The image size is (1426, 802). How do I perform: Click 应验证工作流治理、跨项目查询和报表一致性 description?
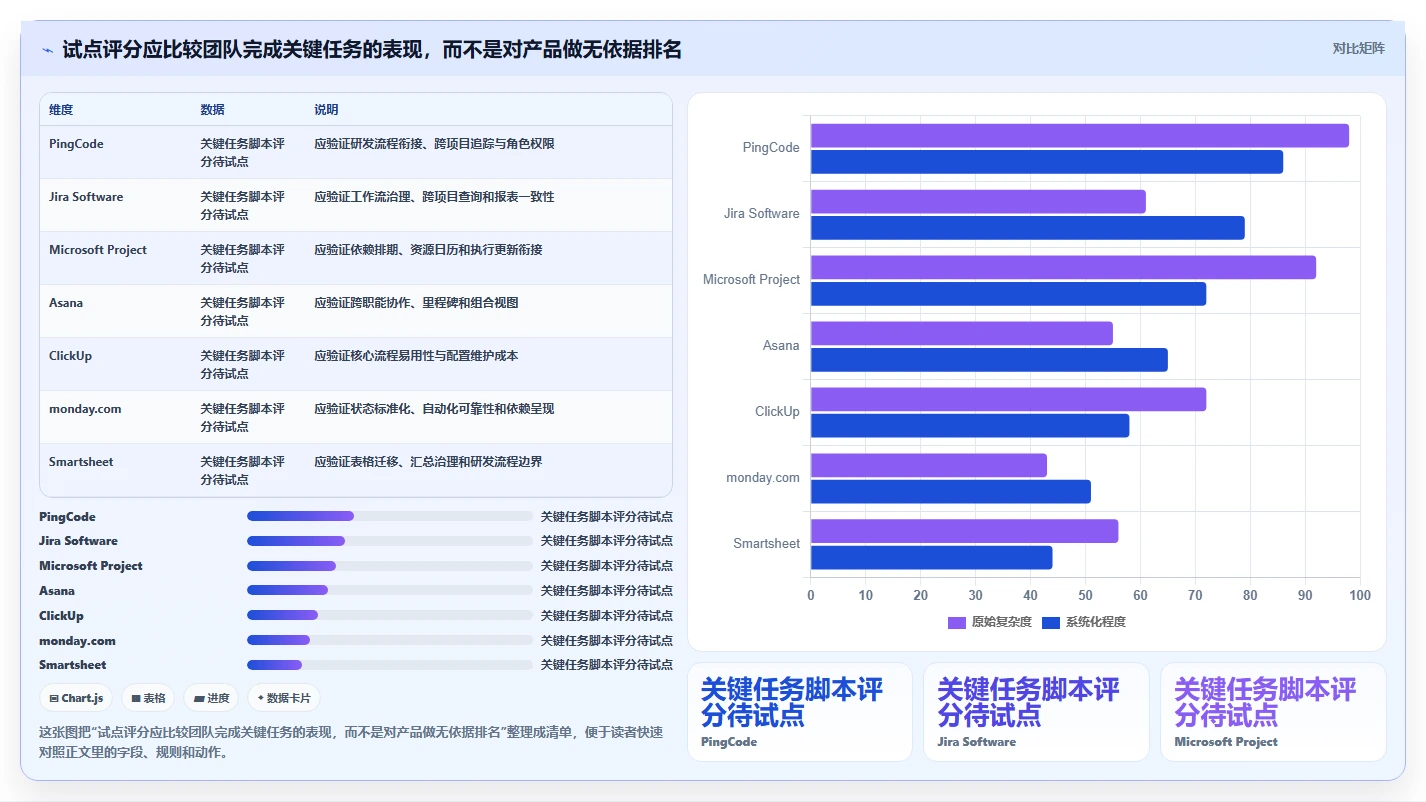click(x=434, y=197)
